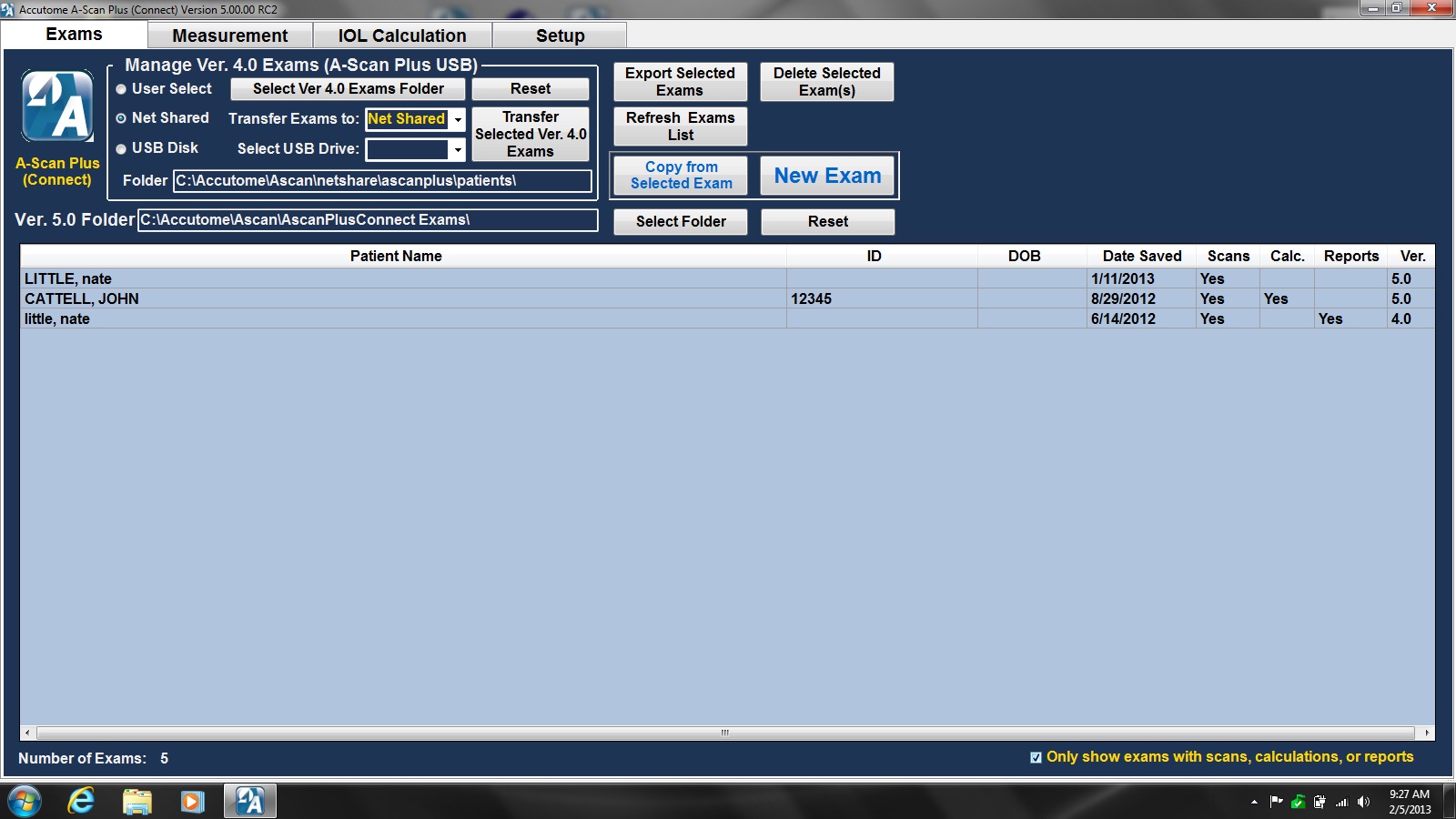Viewport: 1456px width, 819px height.
Task: Show hidden tray icons arrow
Action: (x=1254, y=802)
